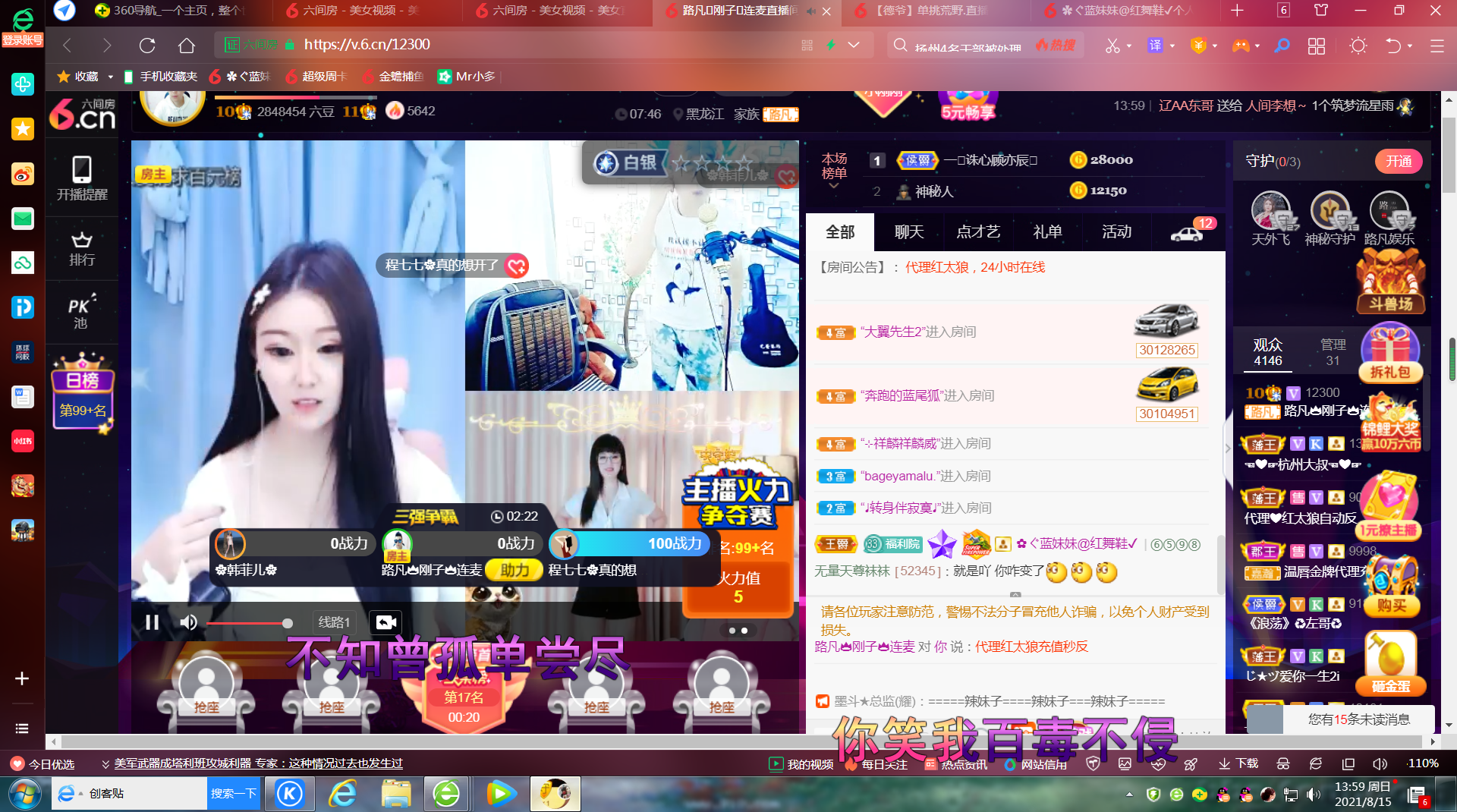The height and width of the screenshot is (812, 1457).
Task: Open the PK池 sidebar icon
Action: (82, 312)
